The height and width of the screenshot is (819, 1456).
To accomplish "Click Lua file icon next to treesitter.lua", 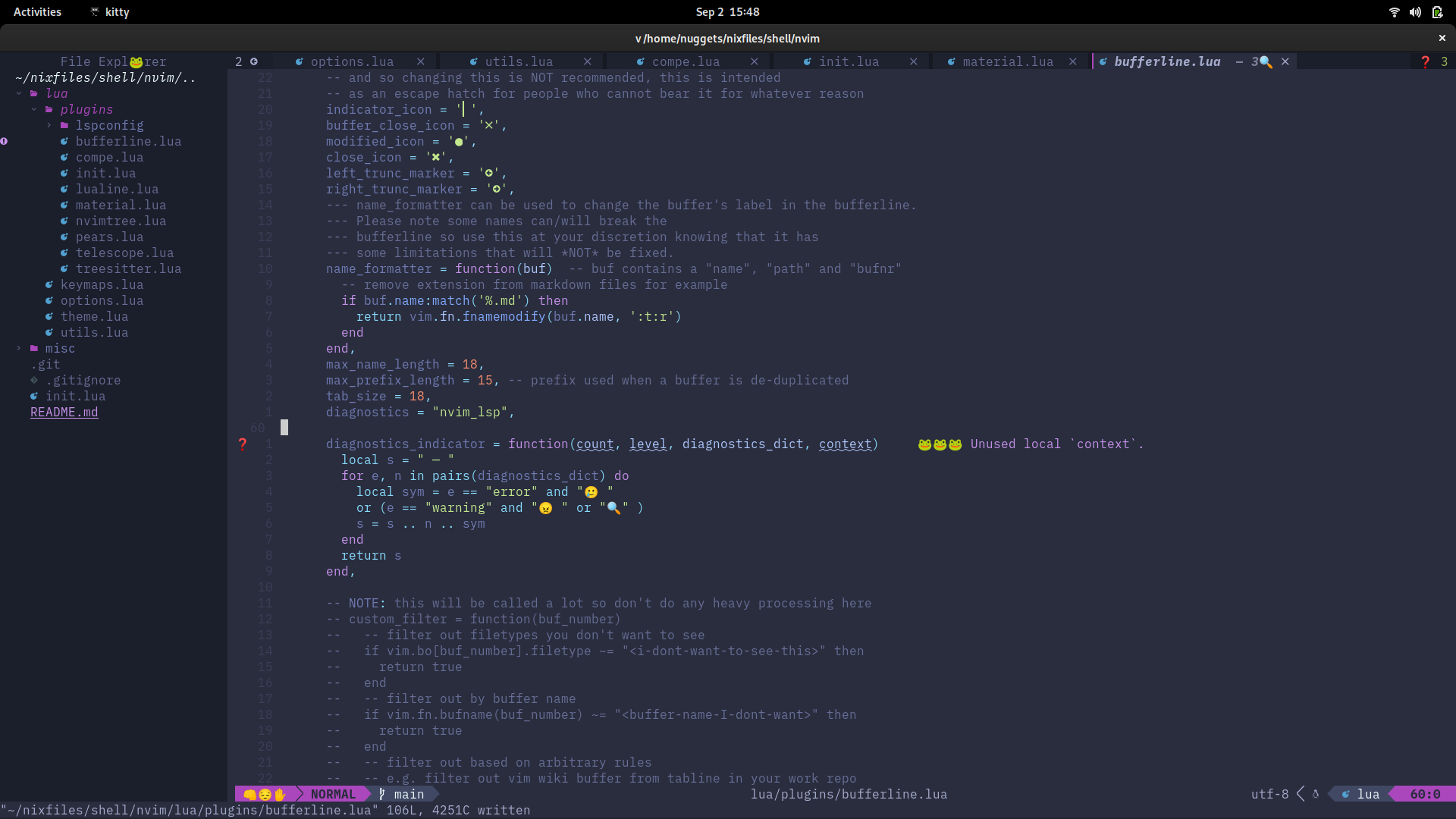I will [64, 268].
